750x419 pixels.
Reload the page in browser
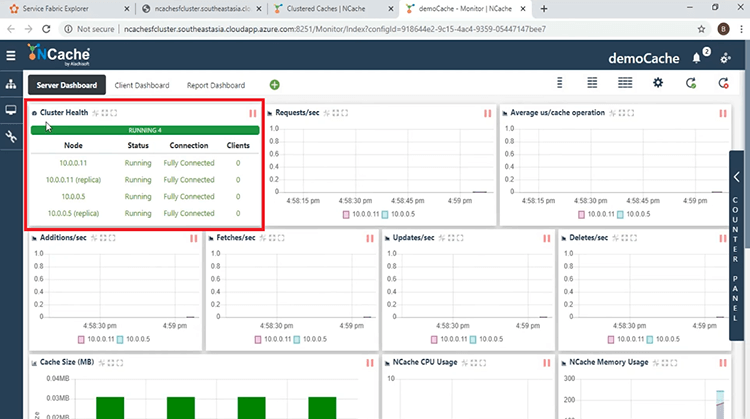[46, 29]
